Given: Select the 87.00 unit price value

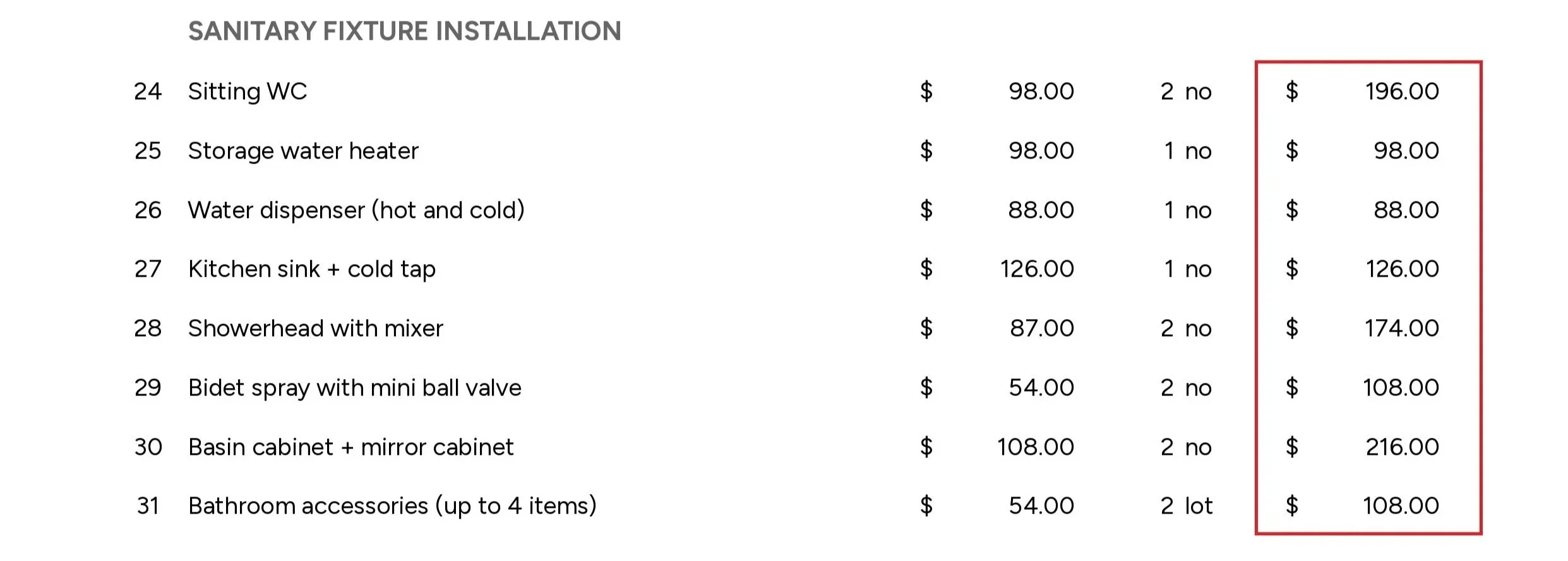Looking at the screenshot, I should 1042,329.
